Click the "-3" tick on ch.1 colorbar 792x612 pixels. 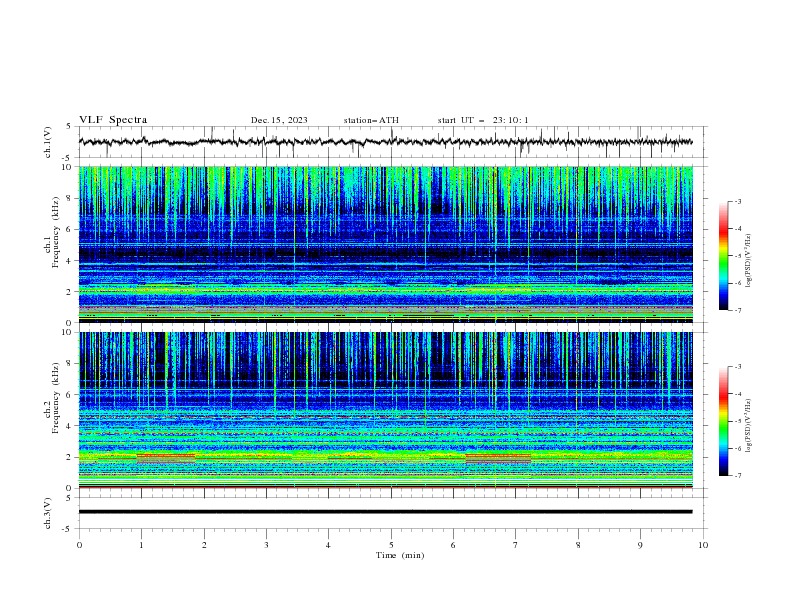[738, 201]
